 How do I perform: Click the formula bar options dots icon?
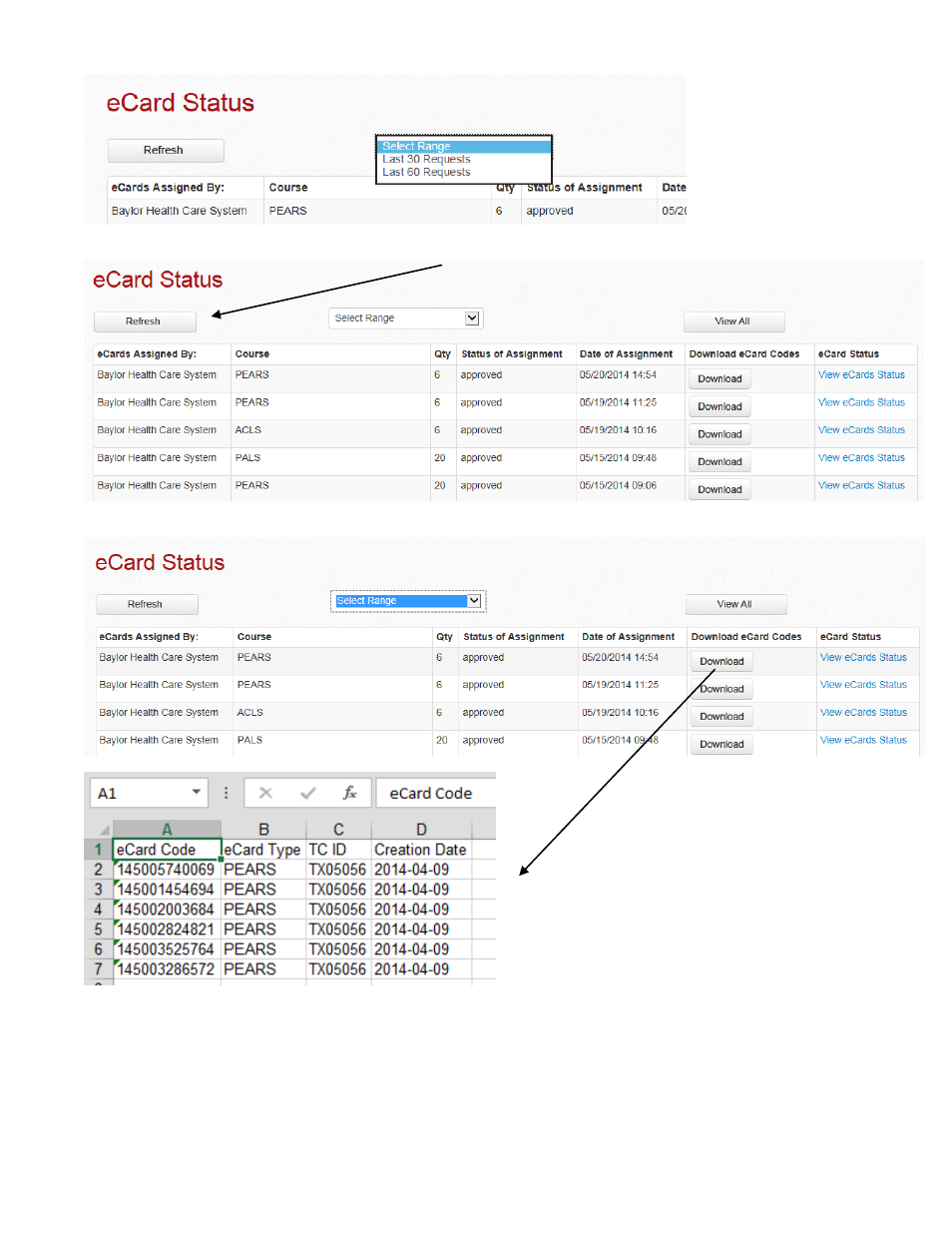pos(227,793)
